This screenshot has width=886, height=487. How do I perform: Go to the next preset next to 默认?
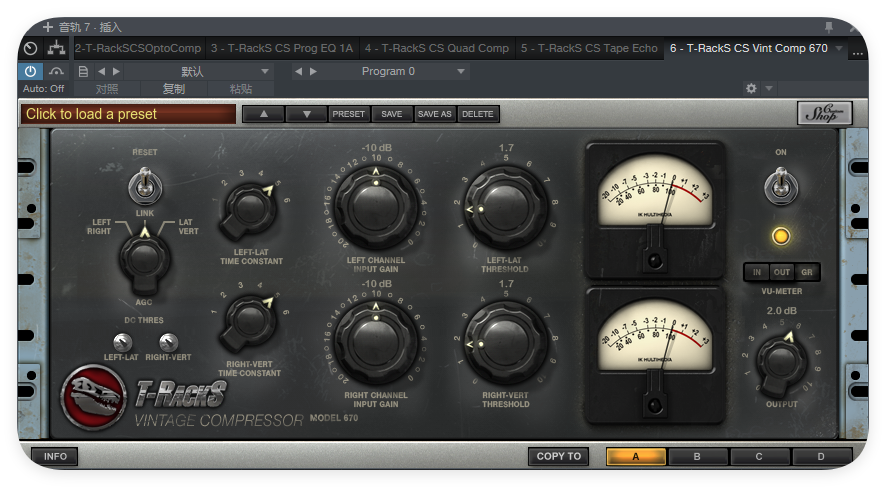click(x=116, y=71)
